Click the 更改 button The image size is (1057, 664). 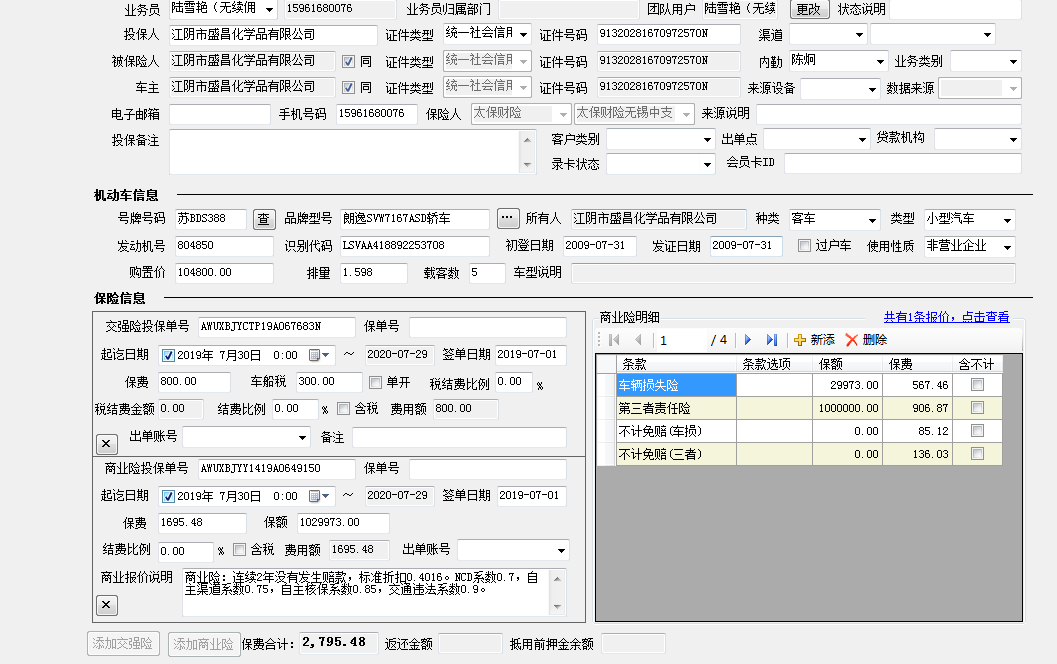coord(808,9)
